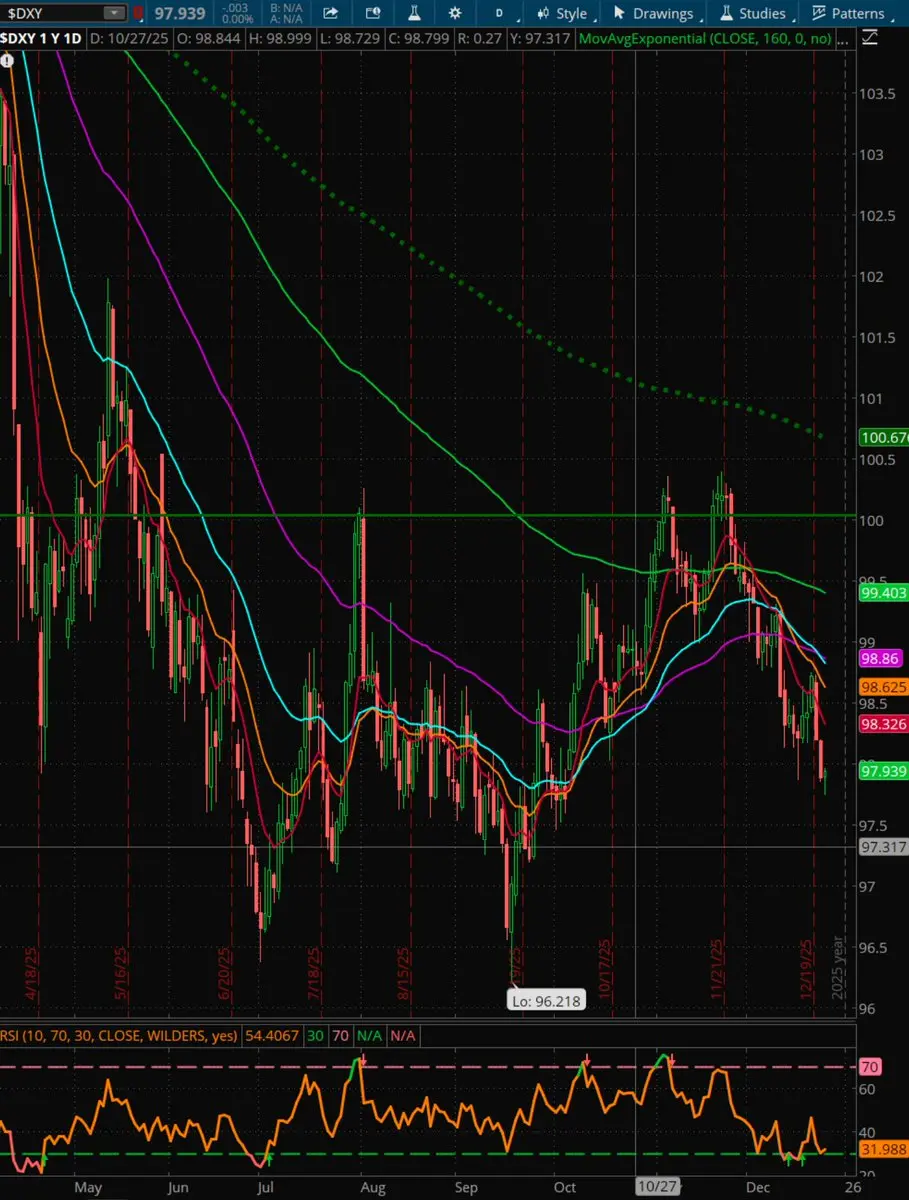Click the 8/15/25 expiration date marker

tap(402, 973)
